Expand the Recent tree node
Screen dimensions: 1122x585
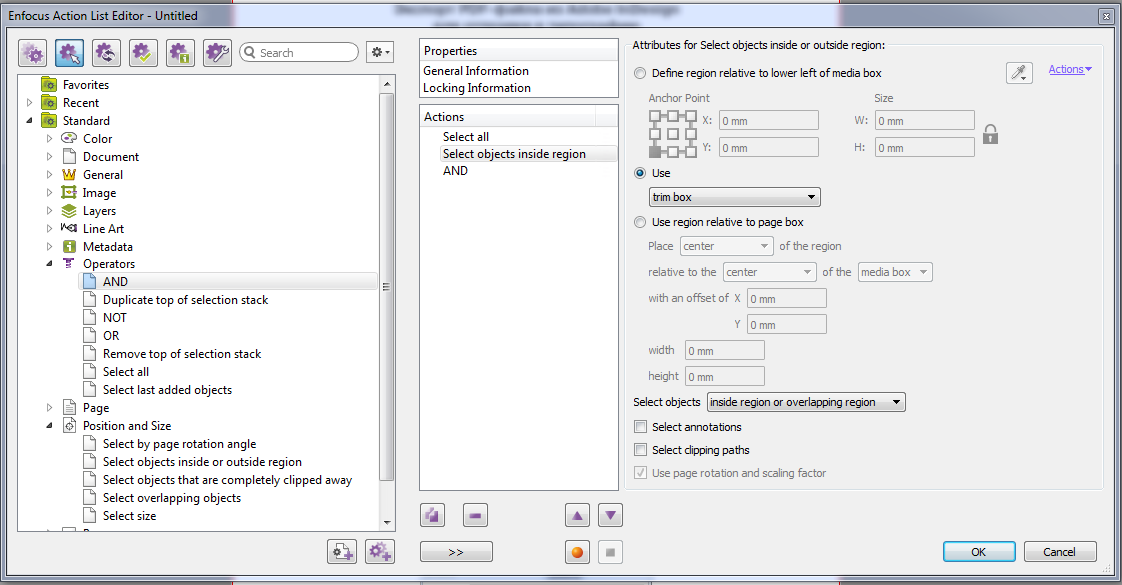point(29,102)
